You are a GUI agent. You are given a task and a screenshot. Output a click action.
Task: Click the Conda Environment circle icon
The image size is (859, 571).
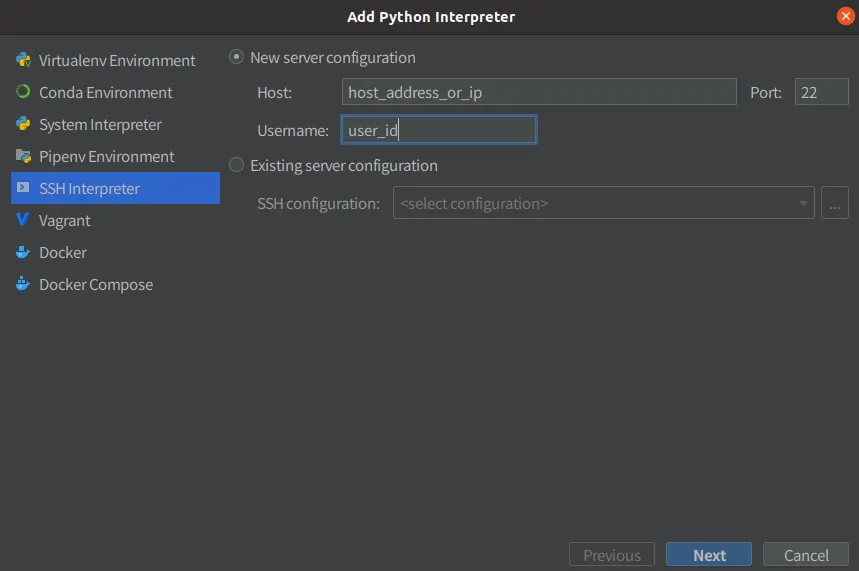point(22,92)
